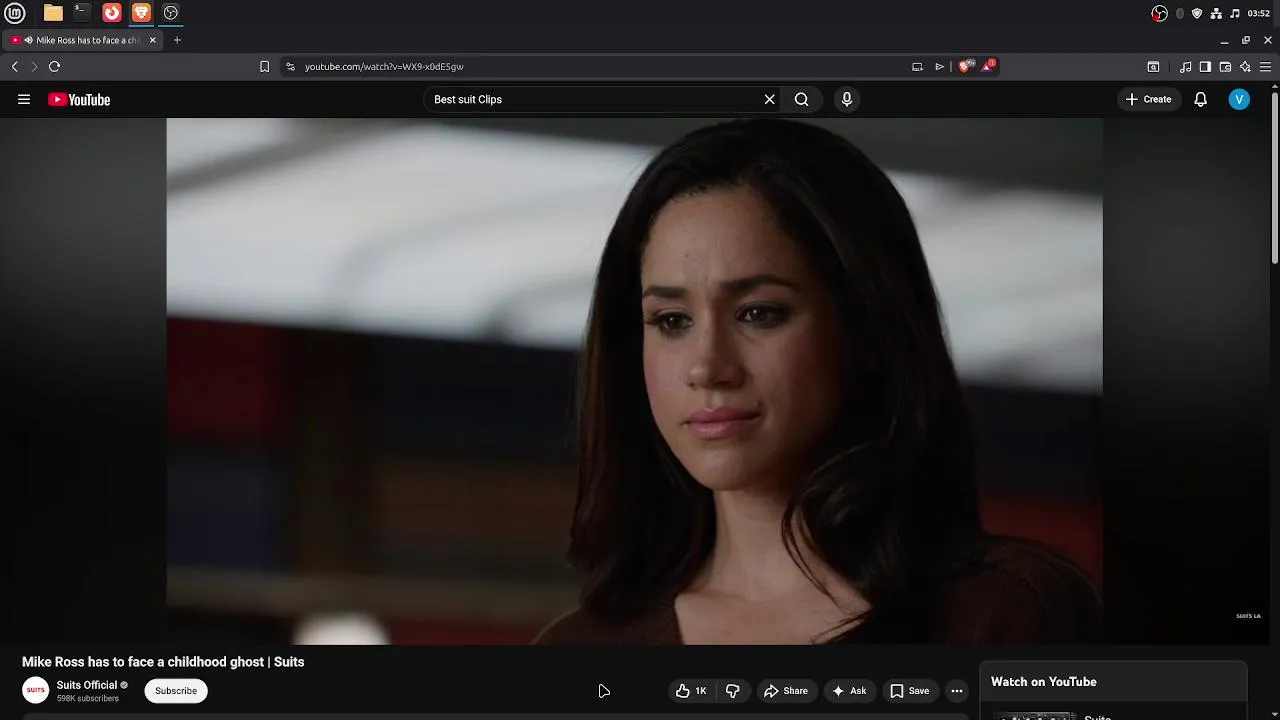Submit search with the magnifier button
This screenshot has height=720, width=1280.
pyautogui.click(x=801, y=99)
